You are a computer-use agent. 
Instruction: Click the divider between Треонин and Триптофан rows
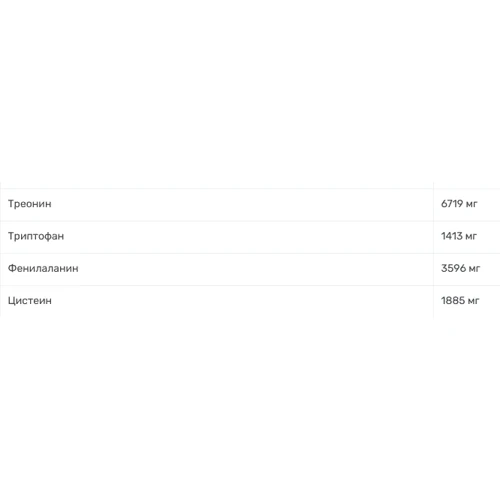click(x=250, y=221)
